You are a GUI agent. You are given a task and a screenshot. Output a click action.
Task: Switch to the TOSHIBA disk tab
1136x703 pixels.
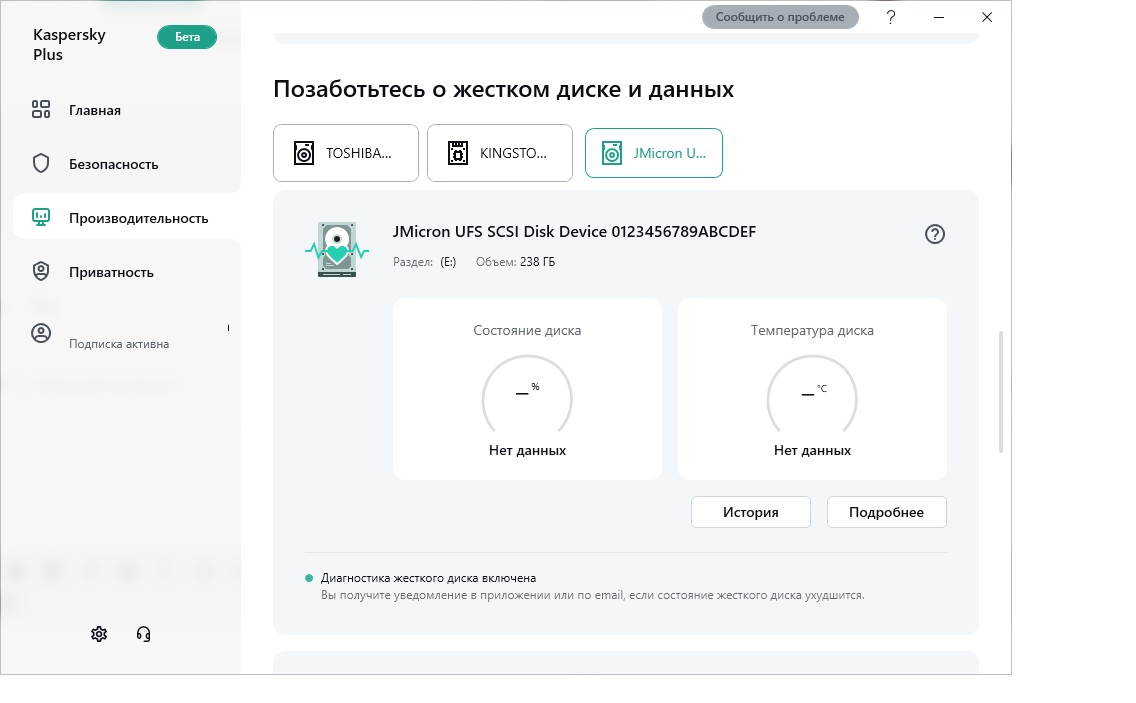point(346,153)
